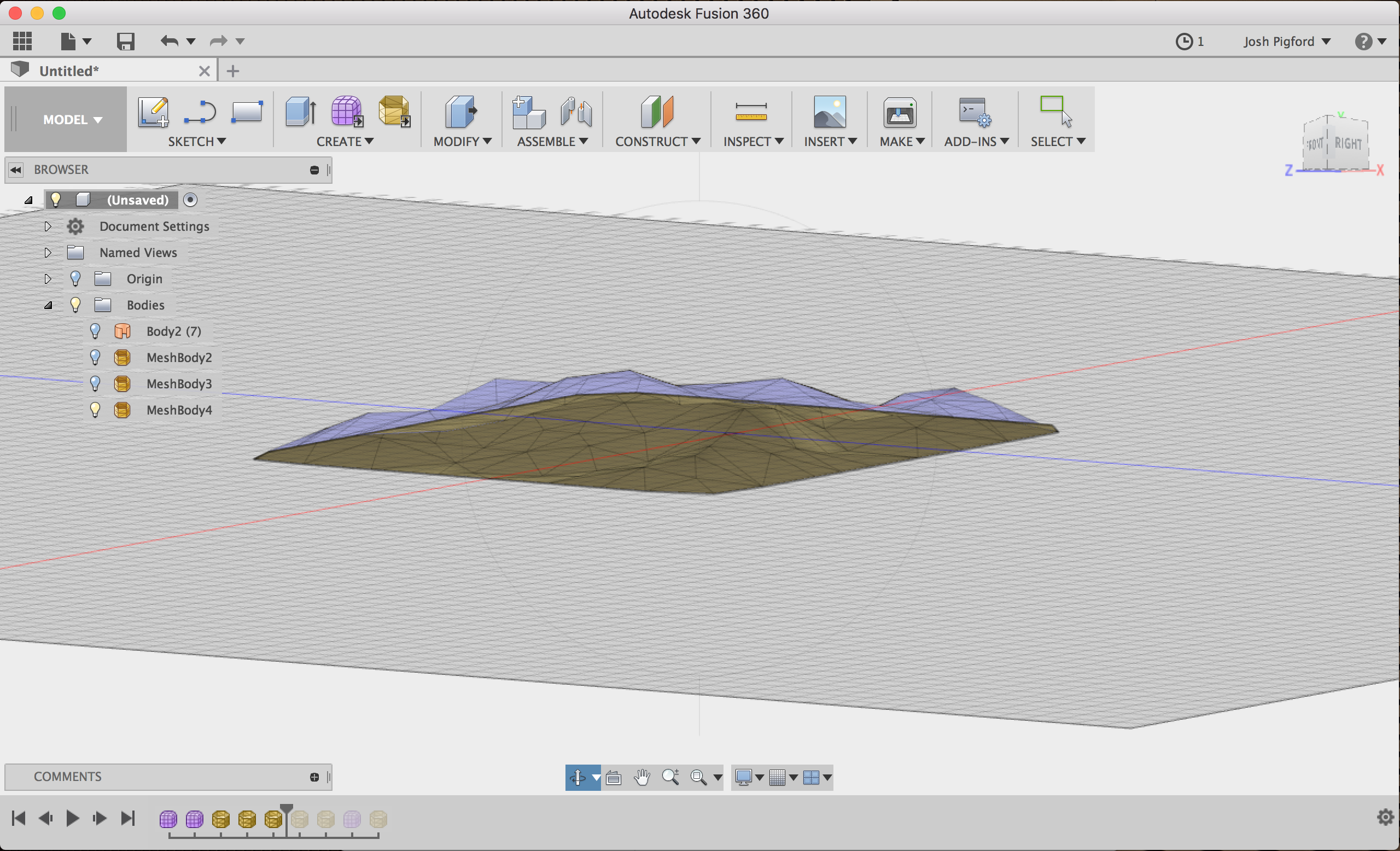
Task: Expand the Named Views node
Action: click(x=48, y=252)
